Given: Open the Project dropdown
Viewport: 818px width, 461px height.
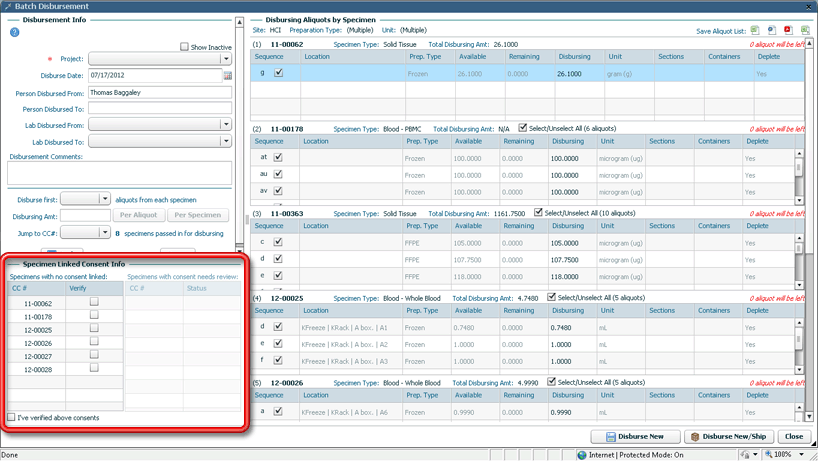Looking at the screenshot, I should tap(226, 58).
